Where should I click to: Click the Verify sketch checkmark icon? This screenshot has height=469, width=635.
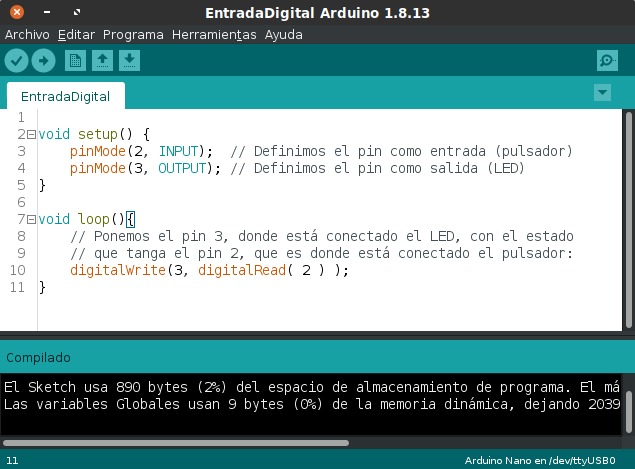pos(16,61)
